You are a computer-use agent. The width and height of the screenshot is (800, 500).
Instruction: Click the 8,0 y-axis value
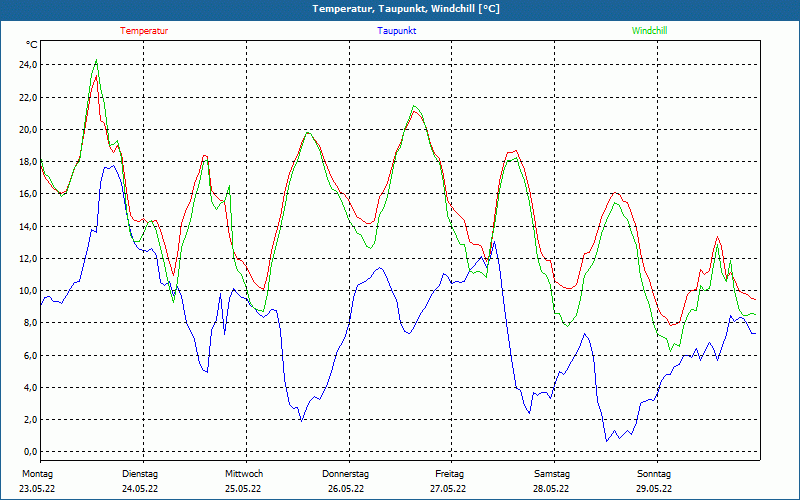click(x=30, y=323)
